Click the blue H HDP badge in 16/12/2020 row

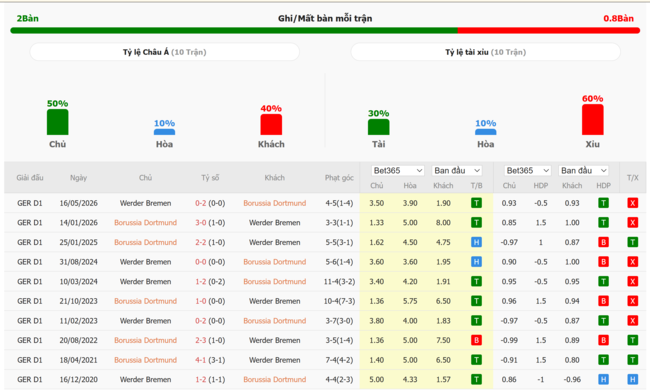click(604, 379)
